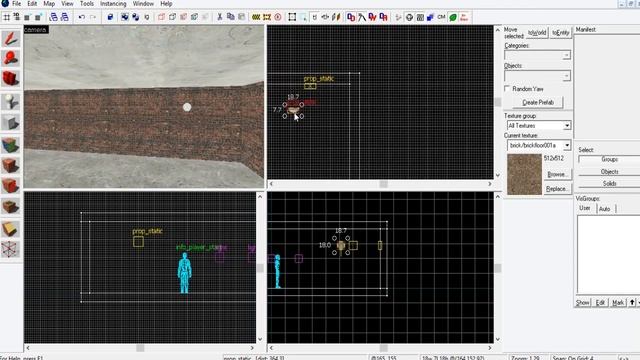
Task: Open the Map menu
Action: click(x=49, y=4)
